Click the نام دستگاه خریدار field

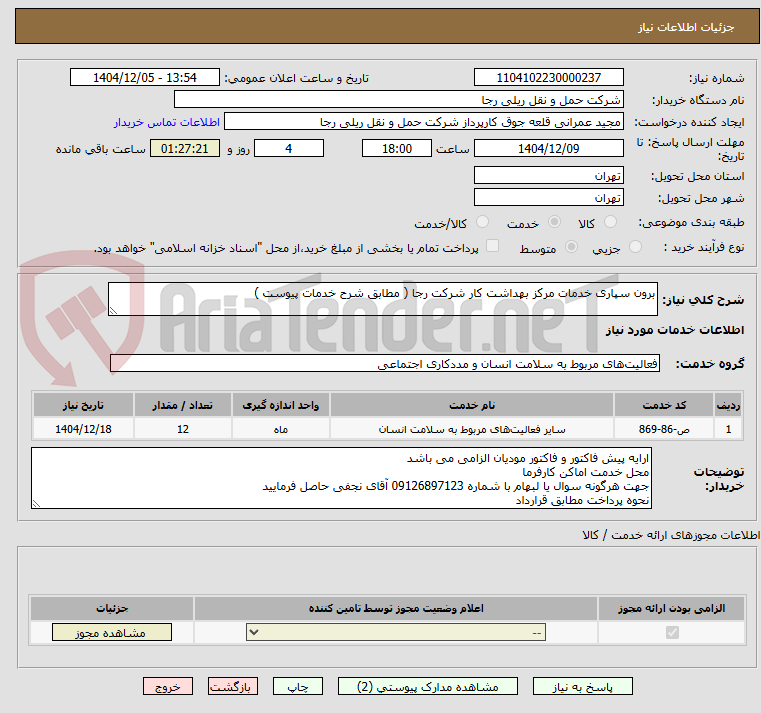point(398,100)
